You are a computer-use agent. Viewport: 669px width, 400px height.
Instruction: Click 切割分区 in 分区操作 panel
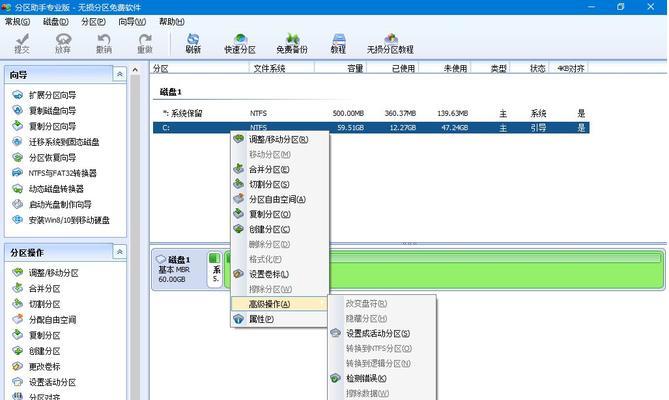click(36, 304)
